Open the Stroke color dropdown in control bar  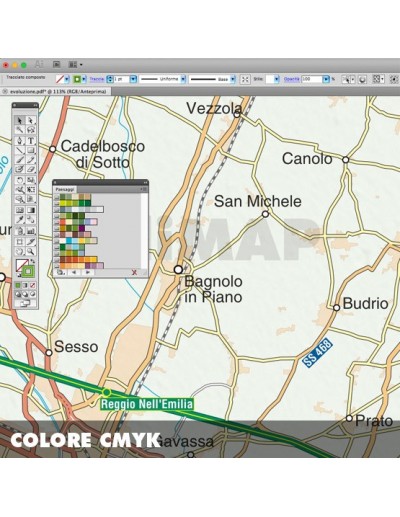[x=84, y=79]
